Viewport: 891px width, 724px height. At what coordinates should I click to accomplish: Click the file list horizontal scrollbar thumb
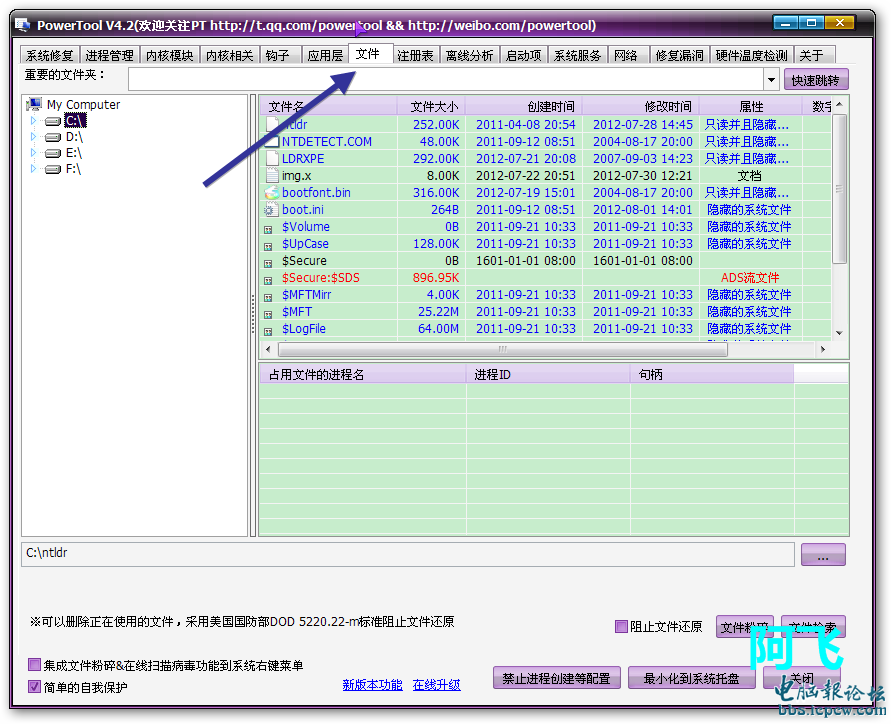[x=503, y=349]
